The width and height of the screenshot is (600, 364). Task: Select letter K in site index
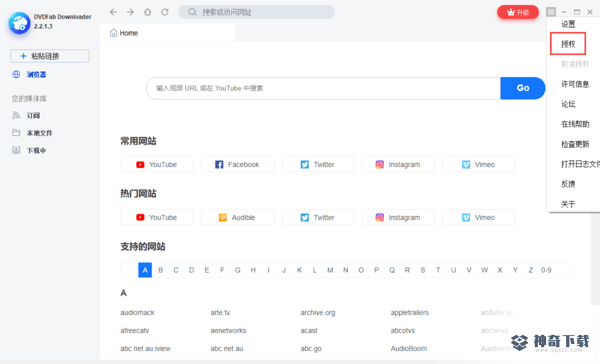pyautogui.click(x=299, y=270)
